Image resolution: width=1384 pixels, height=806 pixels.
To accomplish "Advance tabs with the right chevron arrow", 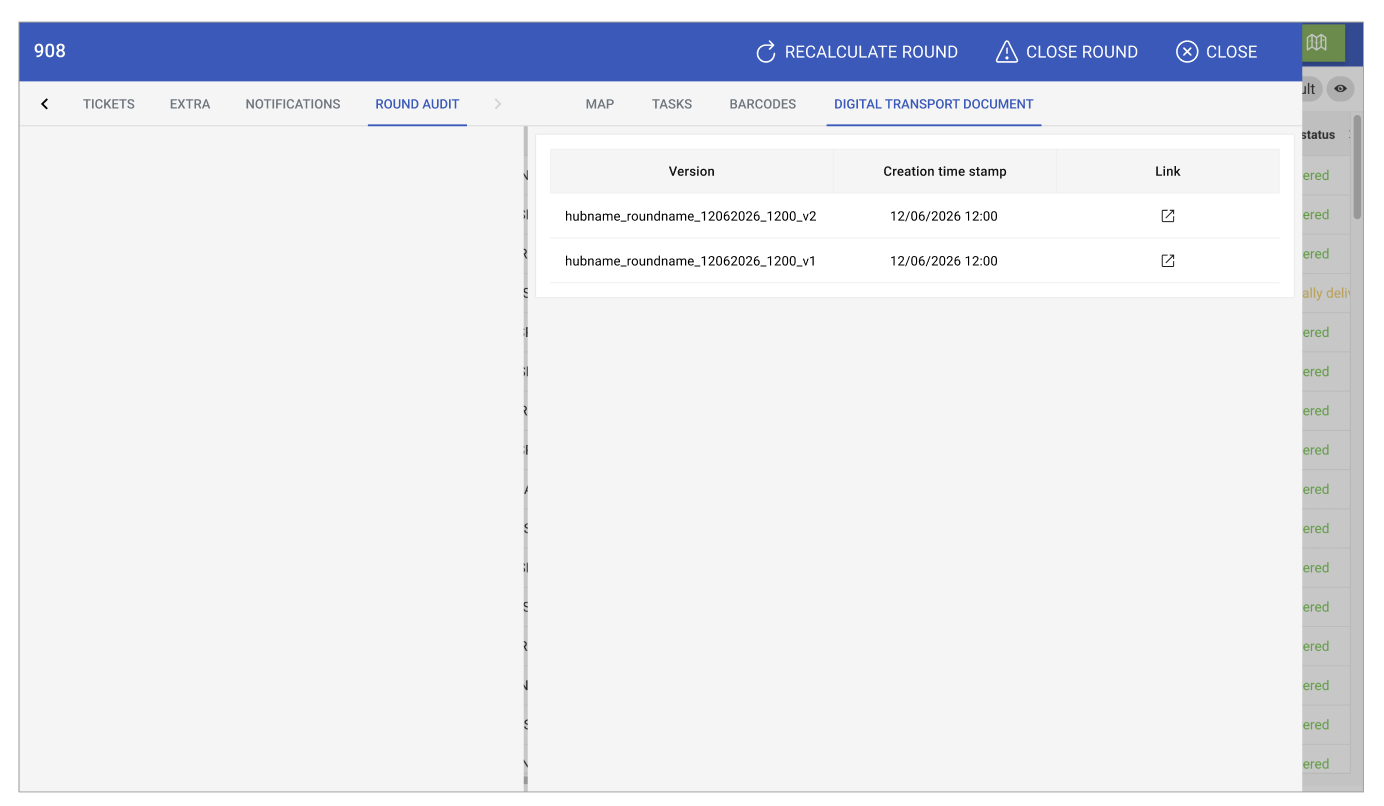I will (498, 104).
